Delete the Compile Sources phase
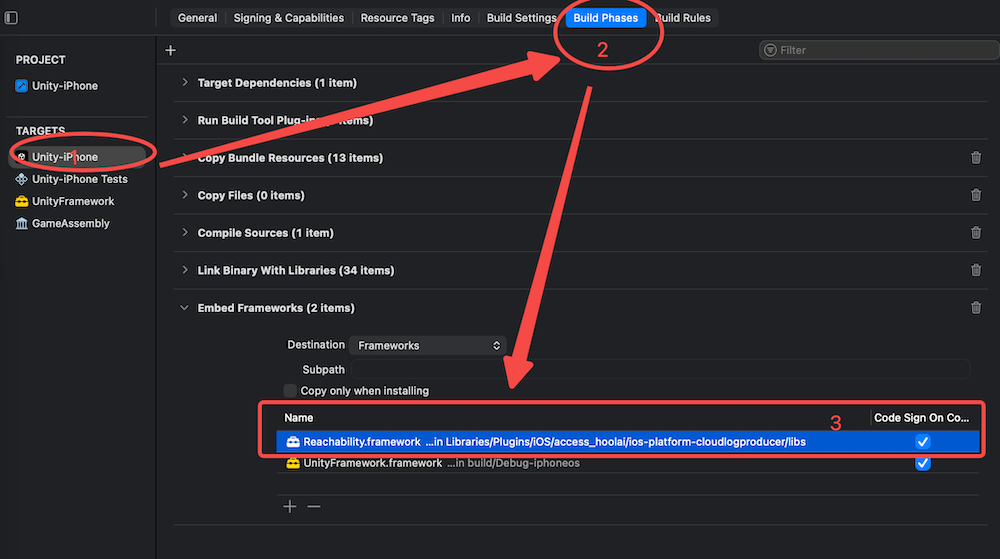The image size is (1000, 559). tap(976, 233)
